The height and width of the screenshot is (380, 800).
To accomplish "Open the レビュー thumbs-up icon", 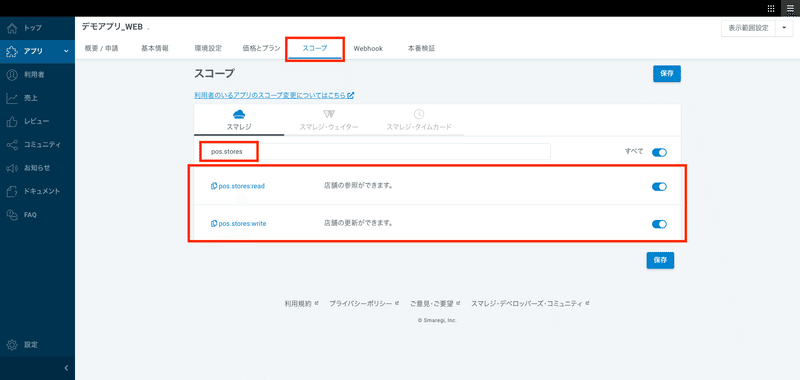I will click(x=13, y=121).
